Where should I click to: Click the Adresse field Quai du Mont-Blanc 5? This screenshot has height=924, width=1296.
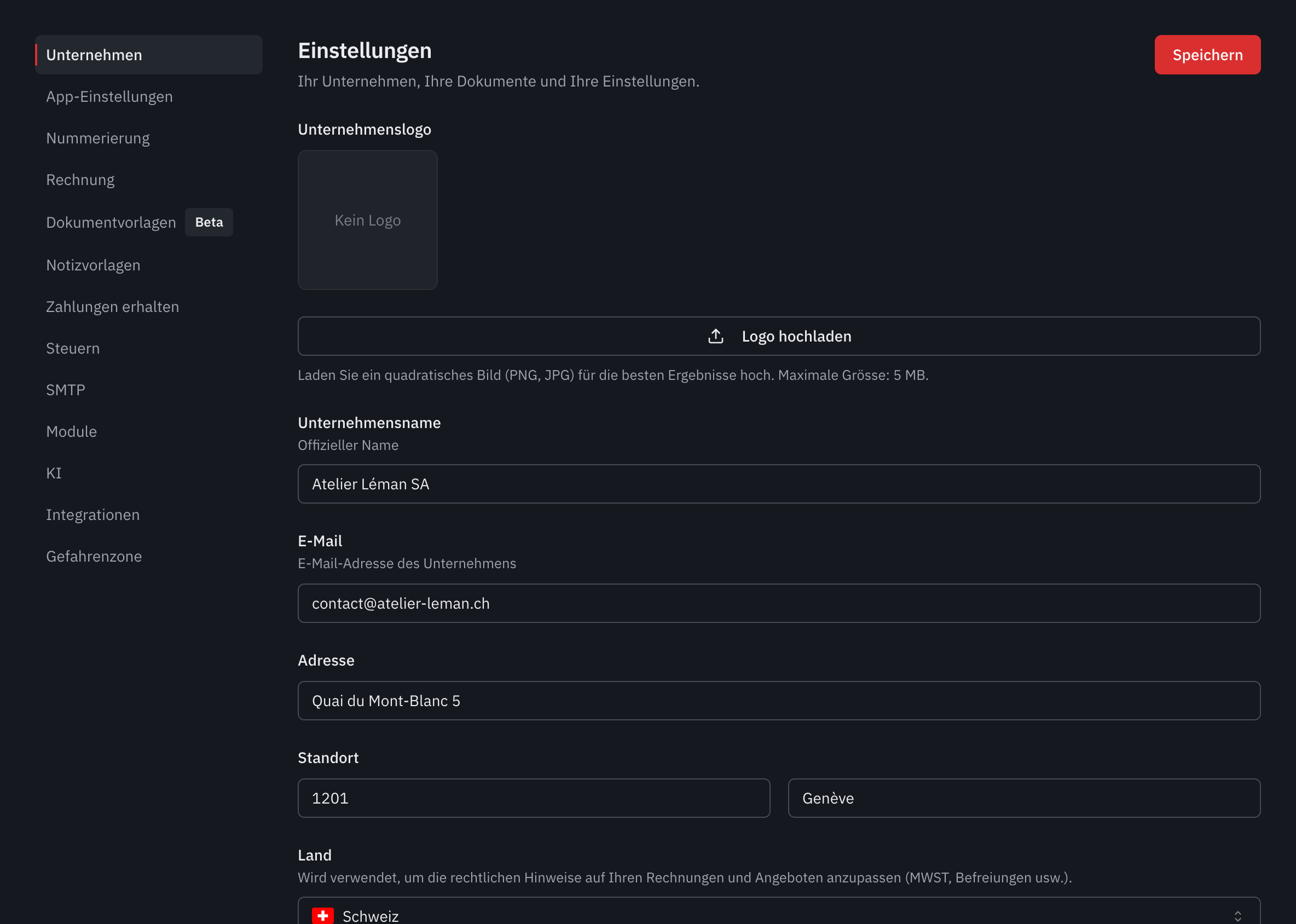(x=779, y=701)
